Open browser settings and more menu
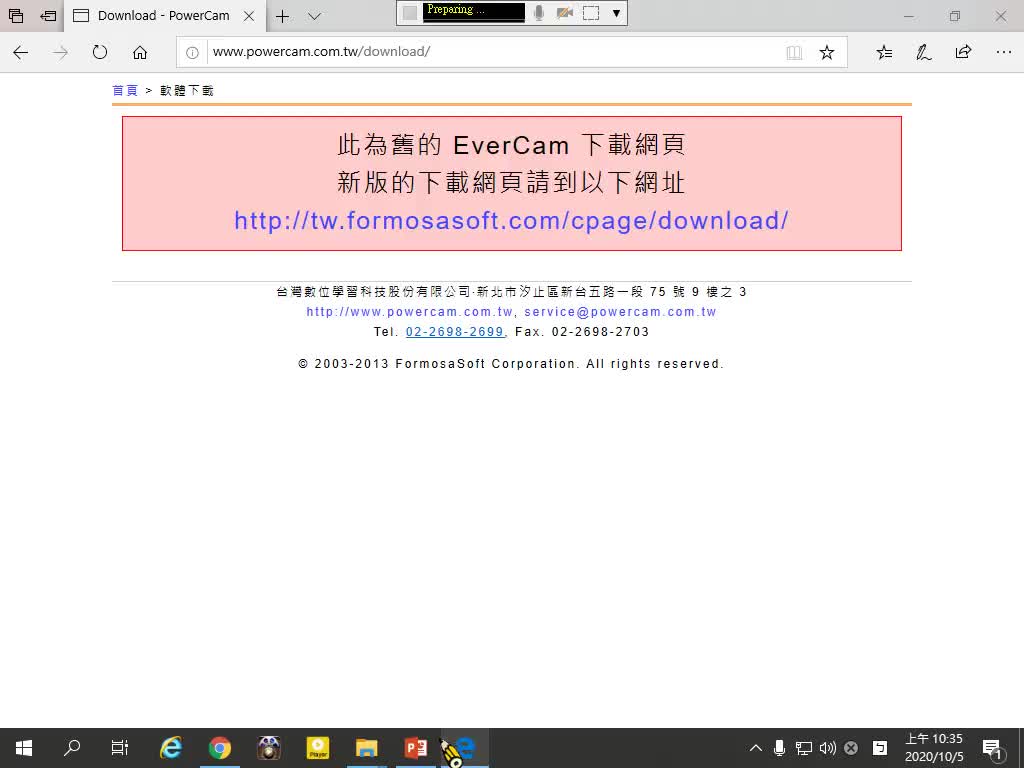 [x=1004, y=52]
